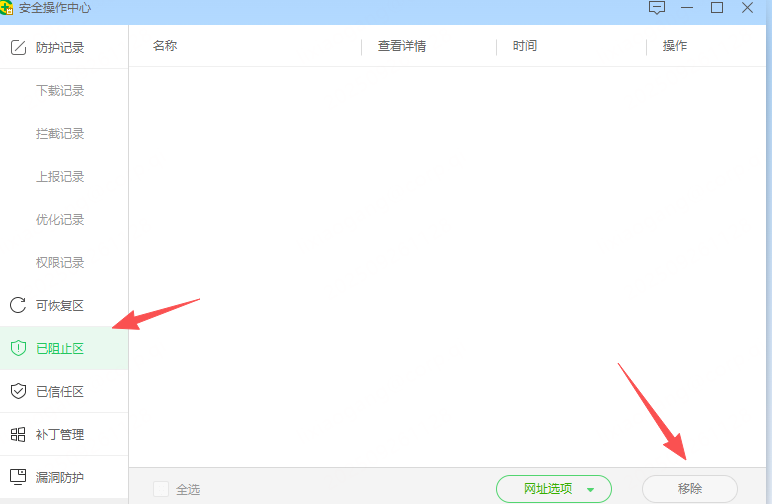Expand the 网址选项 dropdown

click(x=554, y=489)
